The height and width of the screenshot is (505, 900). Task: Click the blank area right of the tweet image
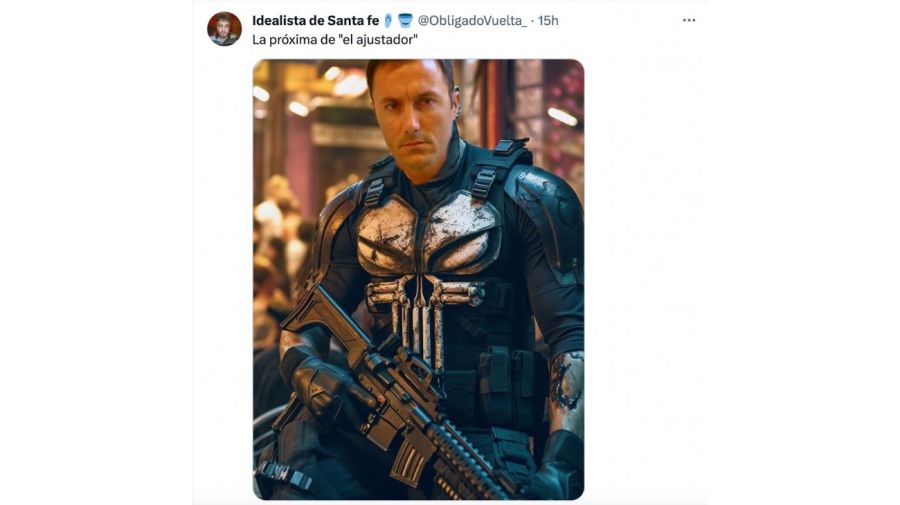[x=646, y=279]
